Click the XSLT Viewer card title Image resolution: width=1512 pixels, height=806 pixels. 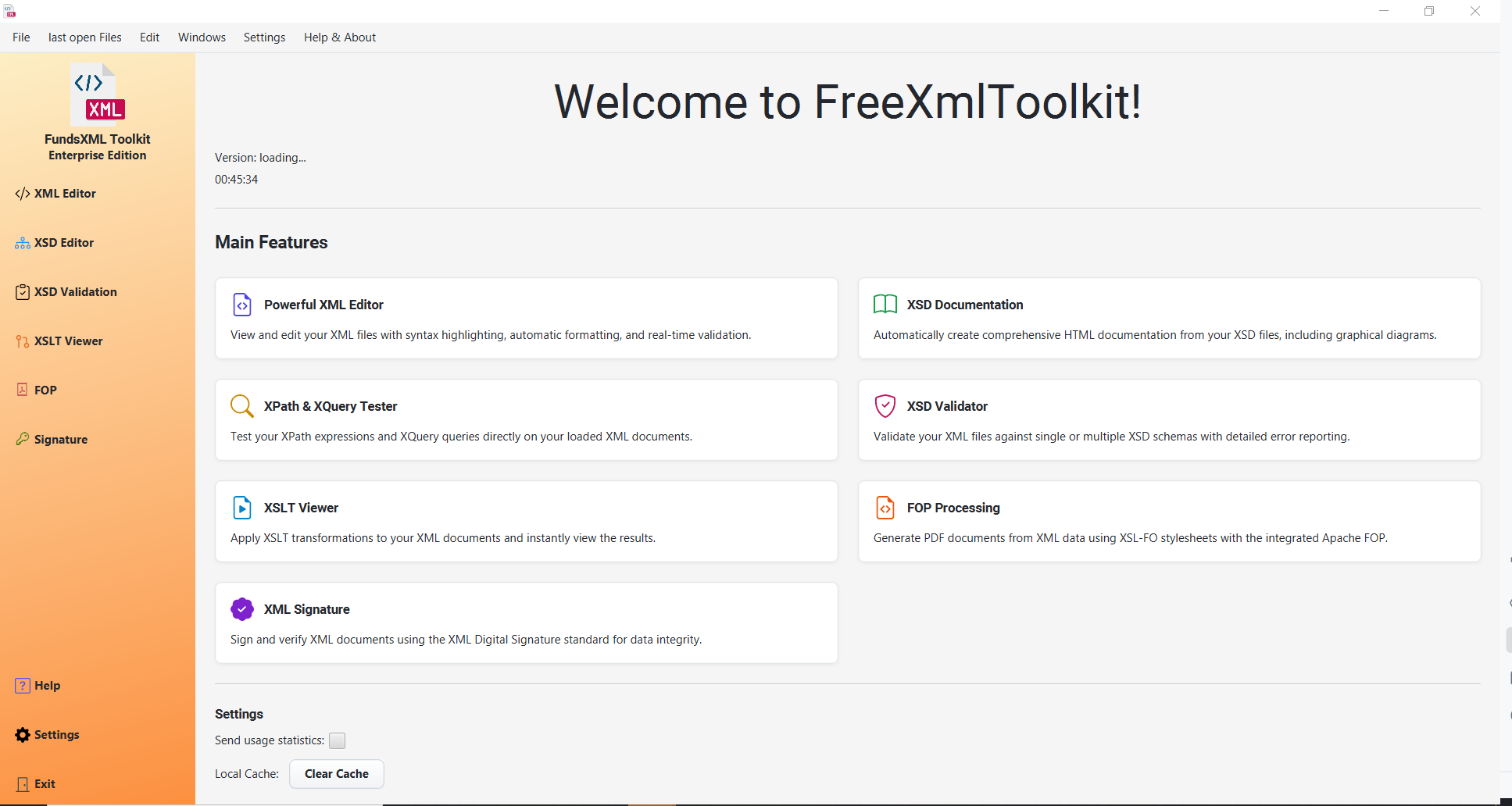tap(301, 508)
